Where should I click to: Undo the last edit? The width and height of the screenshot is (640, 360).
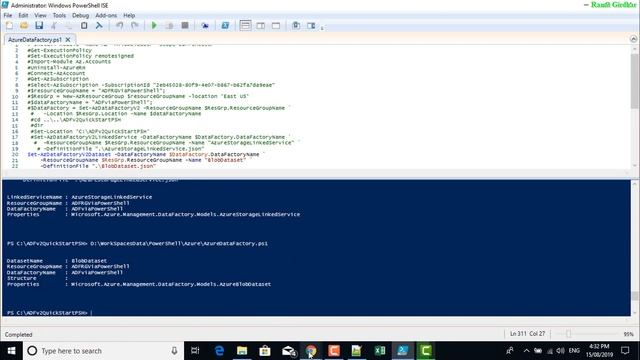click(x=119, y=25)
